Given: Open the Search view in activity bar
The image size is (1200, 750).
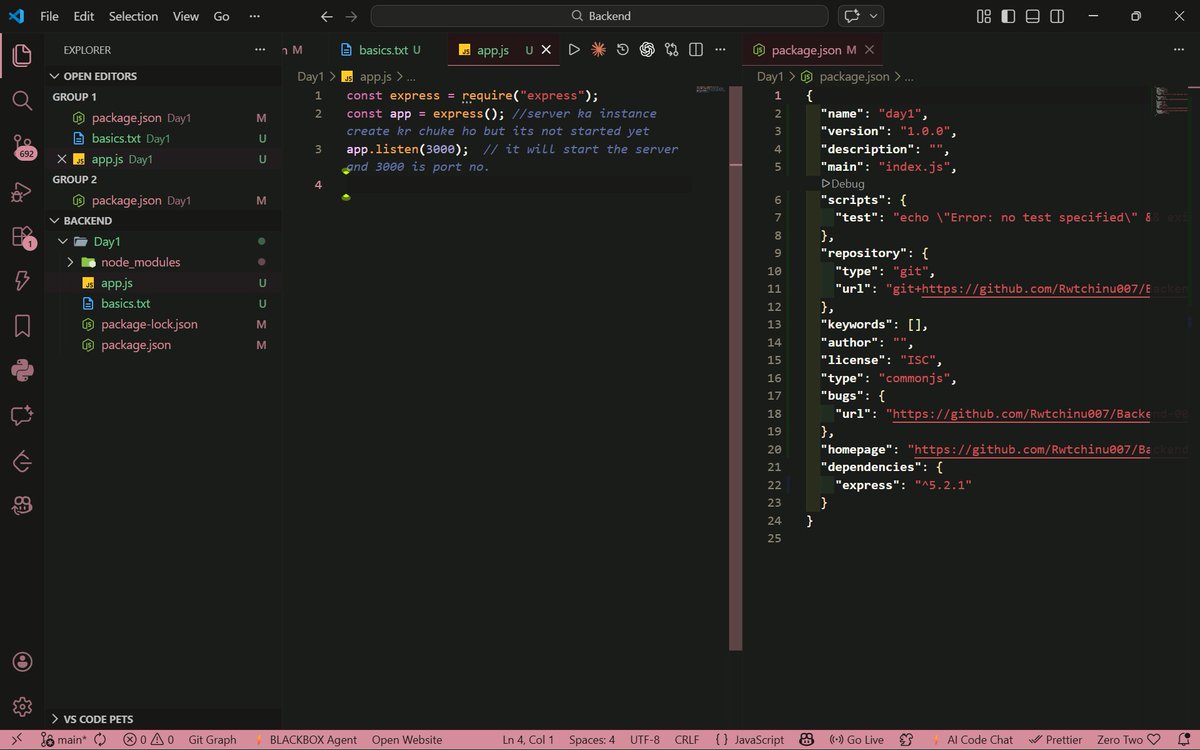Looking at the screenshot, I should 22,100.
